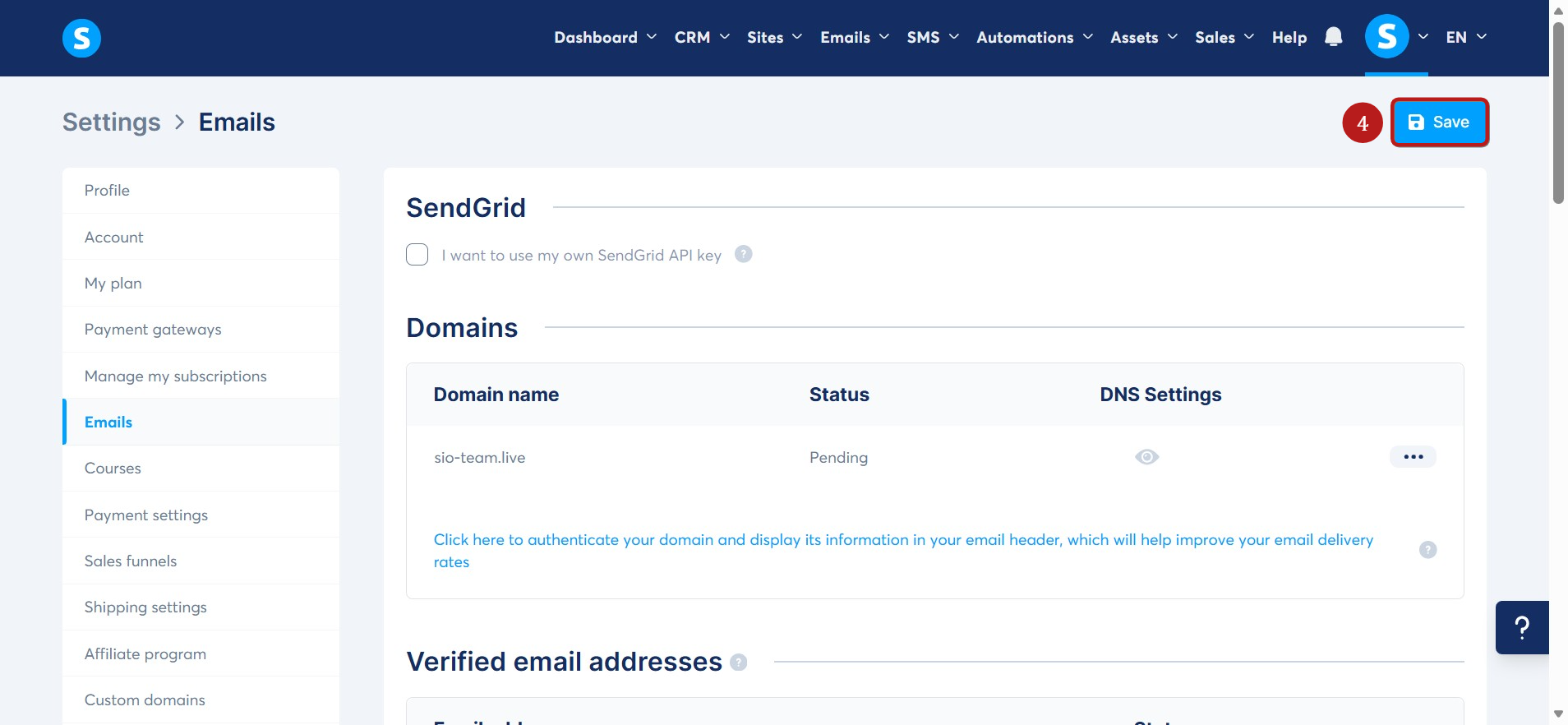1568x725 pixels.
Task: Open Payment gateways settings
Action: tap(201, 330)
